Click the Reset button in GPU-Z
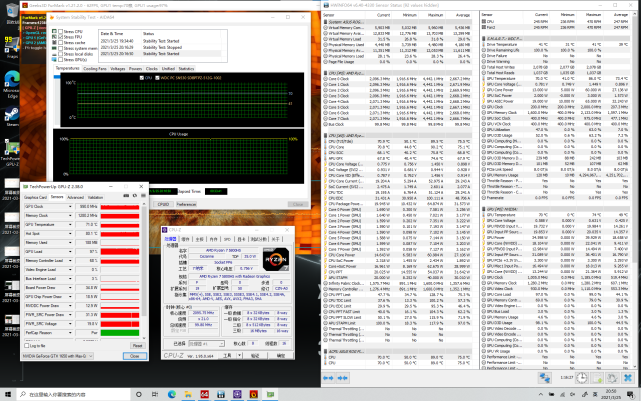This screenshot has width=641, height=401. pos(135,345)
